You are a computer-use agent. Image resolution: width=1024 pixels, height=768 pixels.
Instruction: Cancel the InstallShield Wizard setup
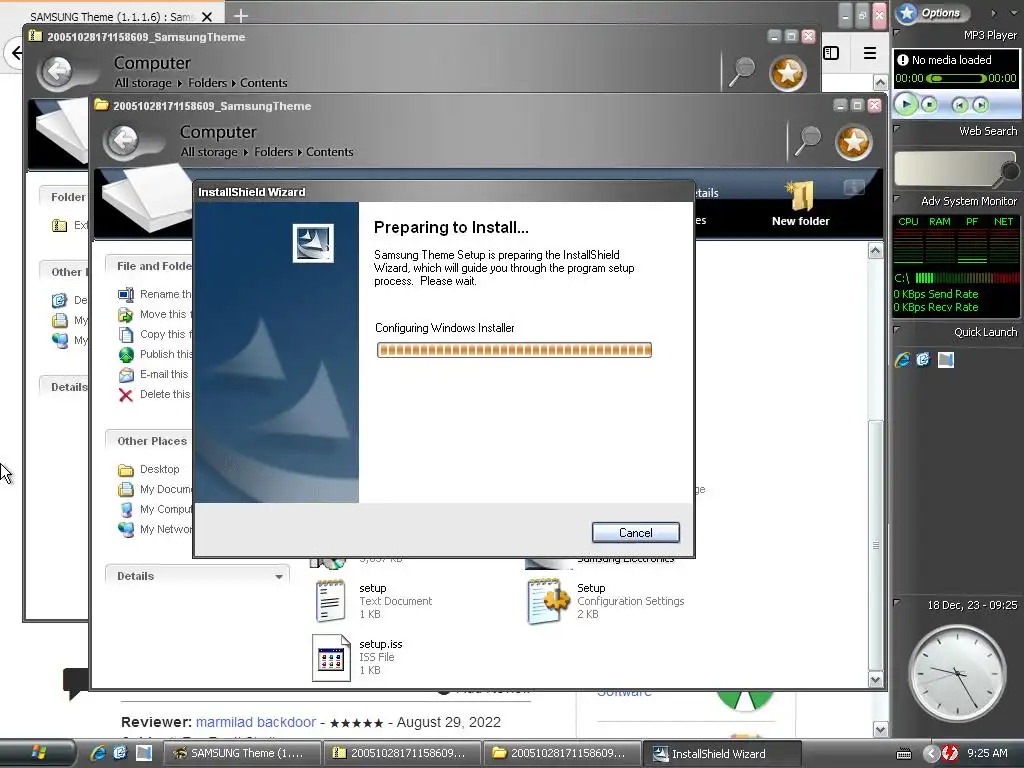(x=635, y=532)
